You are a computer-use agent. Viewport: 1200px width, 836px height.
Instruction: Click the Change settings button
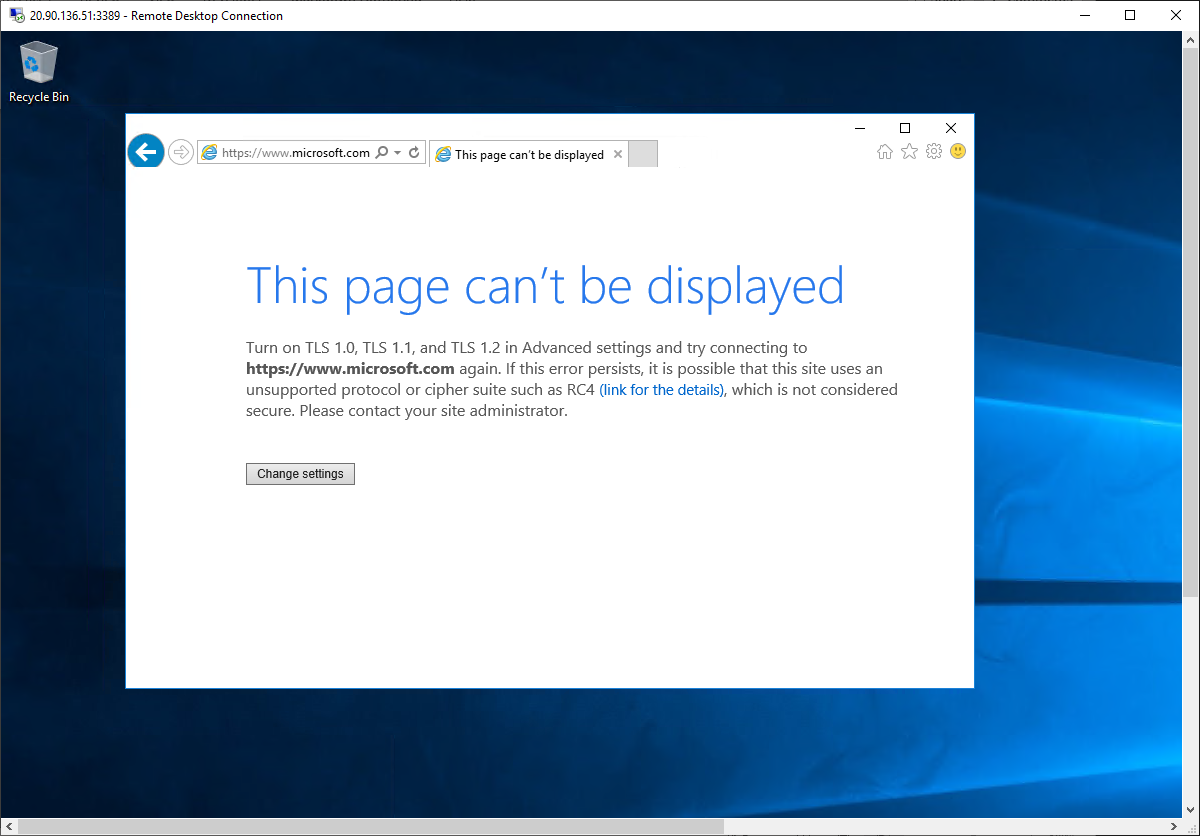pos(300,473)
